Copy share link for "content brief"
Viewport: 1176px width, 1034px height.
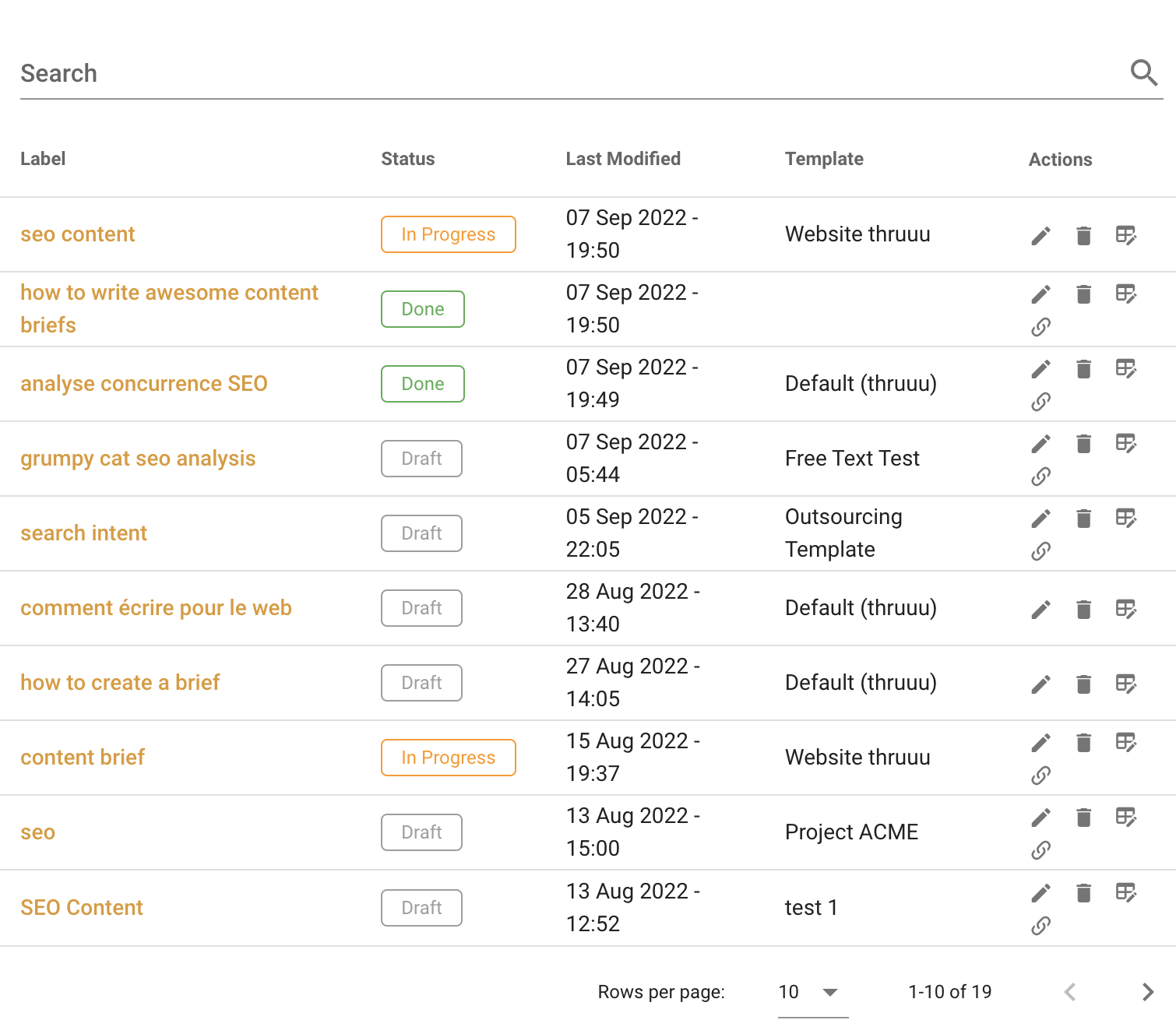(x=1040, y=775)
